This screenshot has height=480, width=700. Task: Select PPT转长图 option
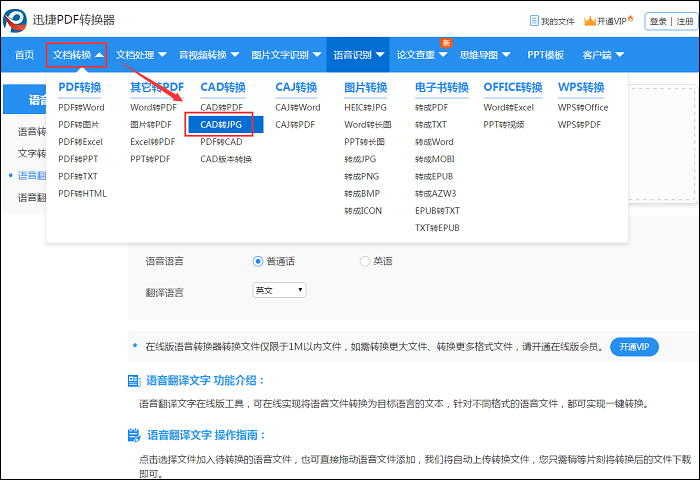point(364,142)
